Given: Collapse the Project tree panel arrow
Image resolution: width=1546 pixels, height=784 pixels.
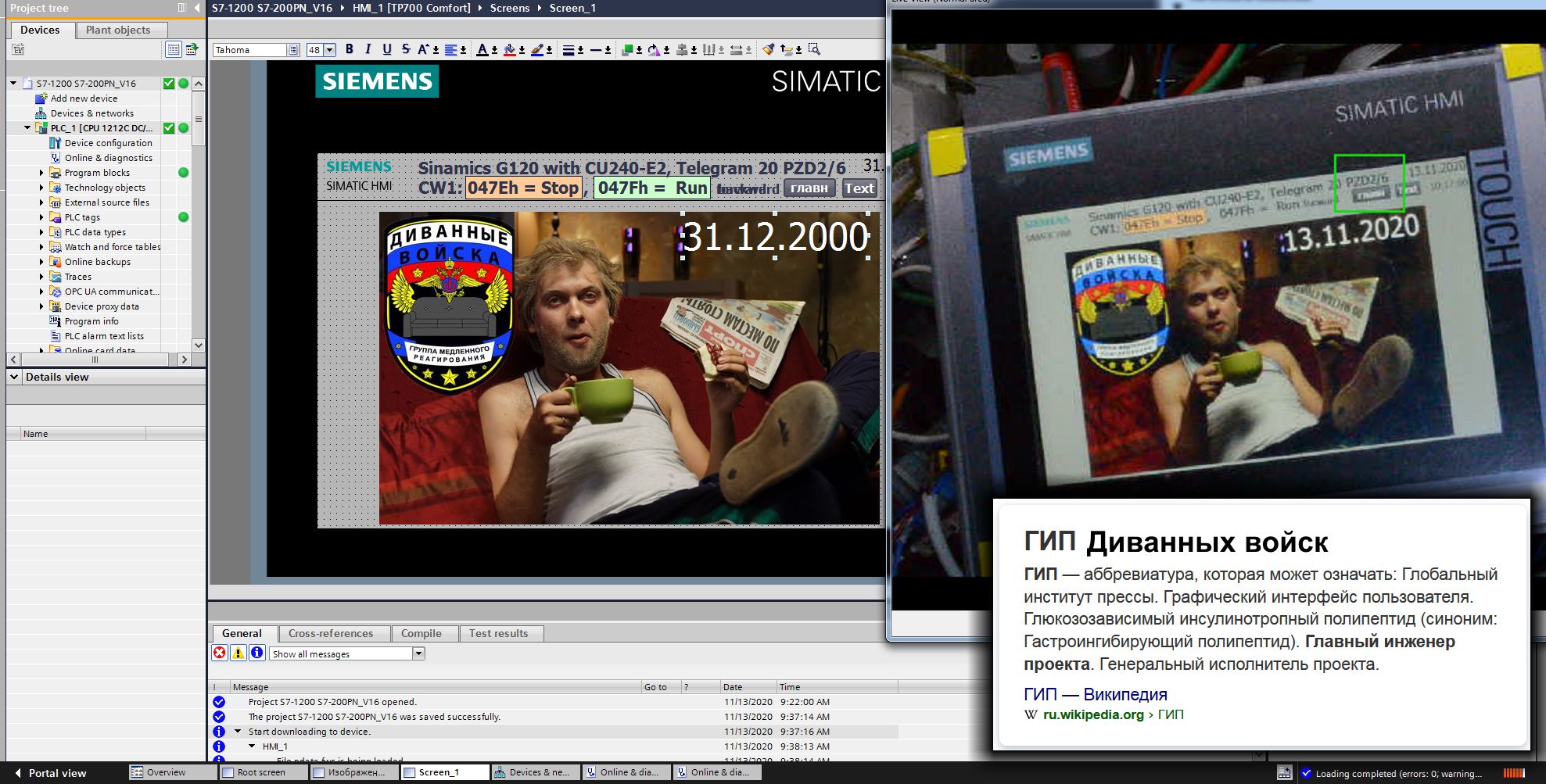Looking at the screenshot, I should 197,8.
